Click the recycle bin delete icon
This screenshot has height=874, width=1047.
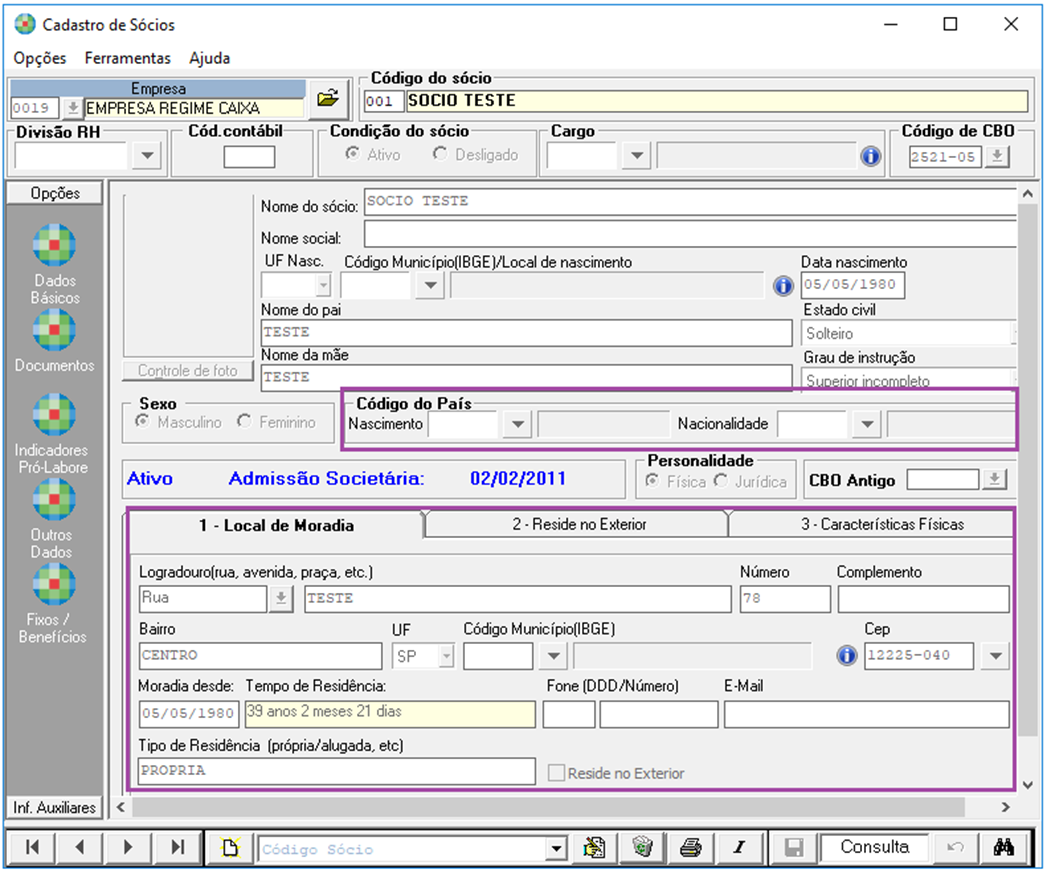[642, 847]
